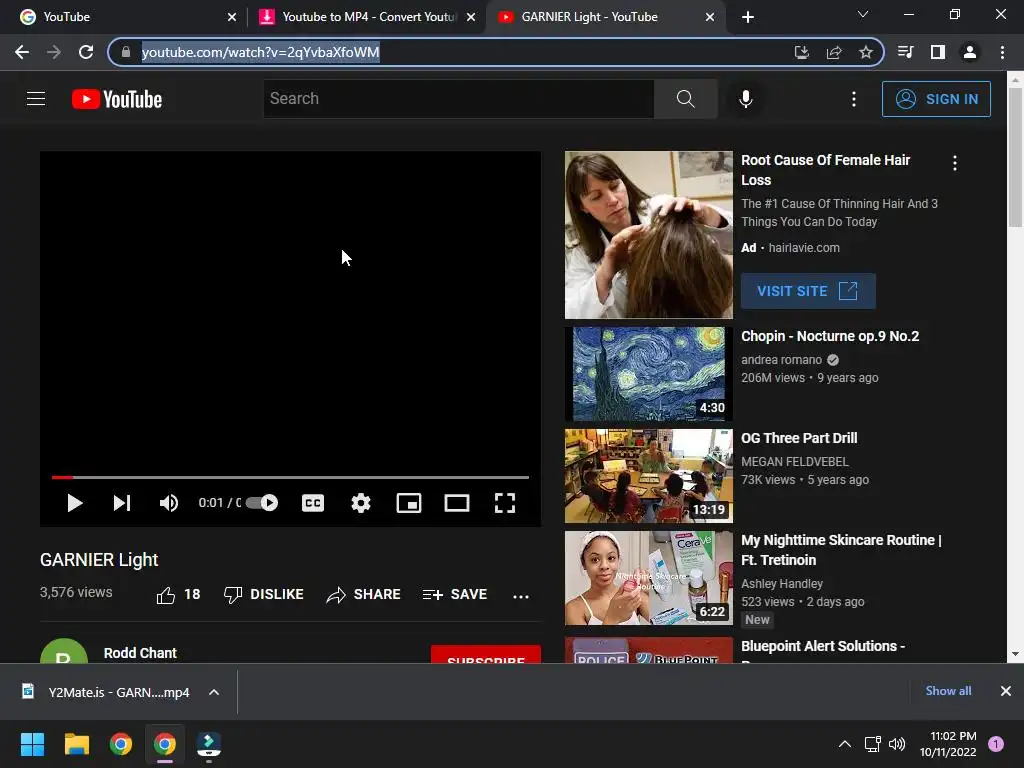Screen dimensions: 1024x768
Task: Show all downloads
Action: click(x=948, y=691)
